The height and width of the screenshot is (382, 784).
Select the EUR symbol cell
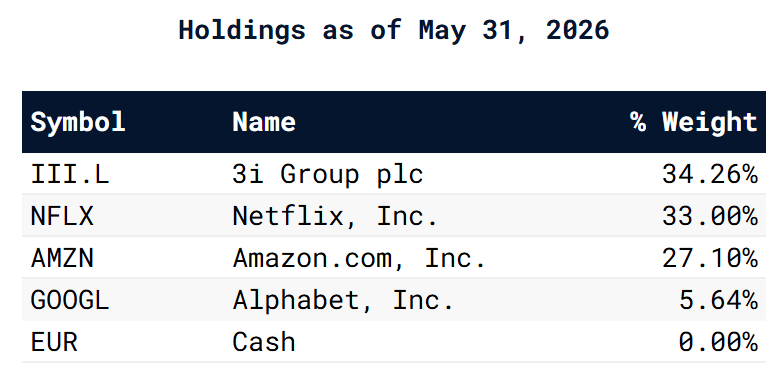click(x=54, y=342)
